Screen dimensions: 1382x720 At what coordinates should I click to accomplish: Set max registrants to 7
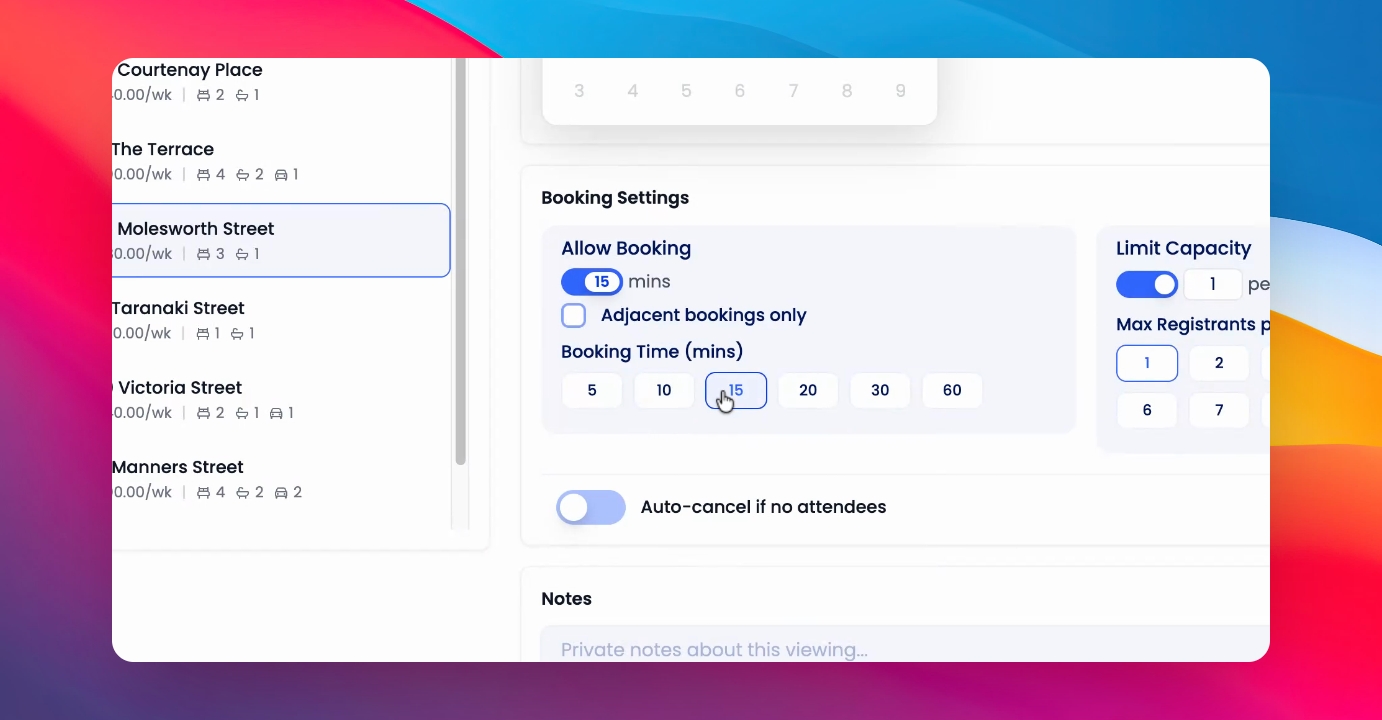coord(1219,410)
